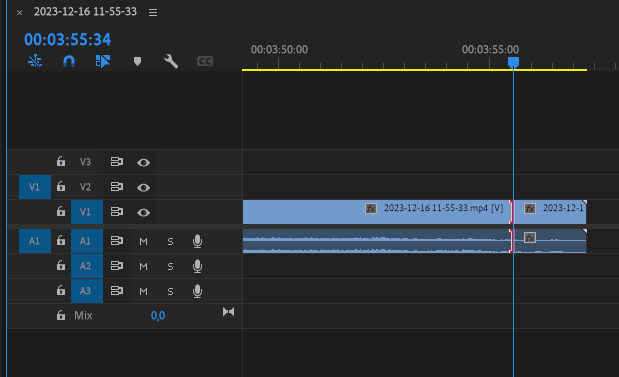
Task: Target the V2 track header label
Action: point(85,187)
